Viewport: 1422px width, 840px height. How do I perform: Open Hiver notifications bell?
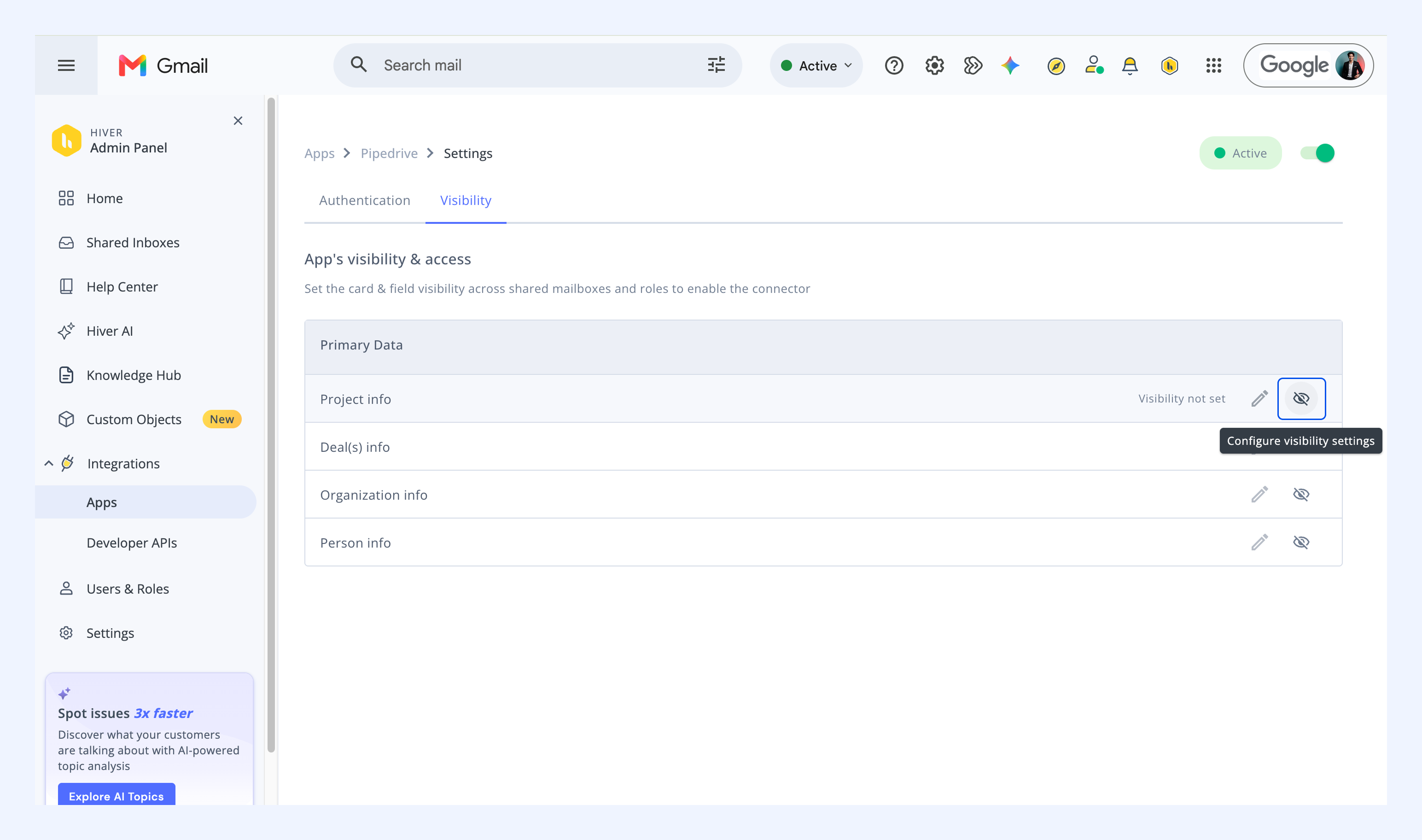pyautogui.click(x=1130, y=66)
